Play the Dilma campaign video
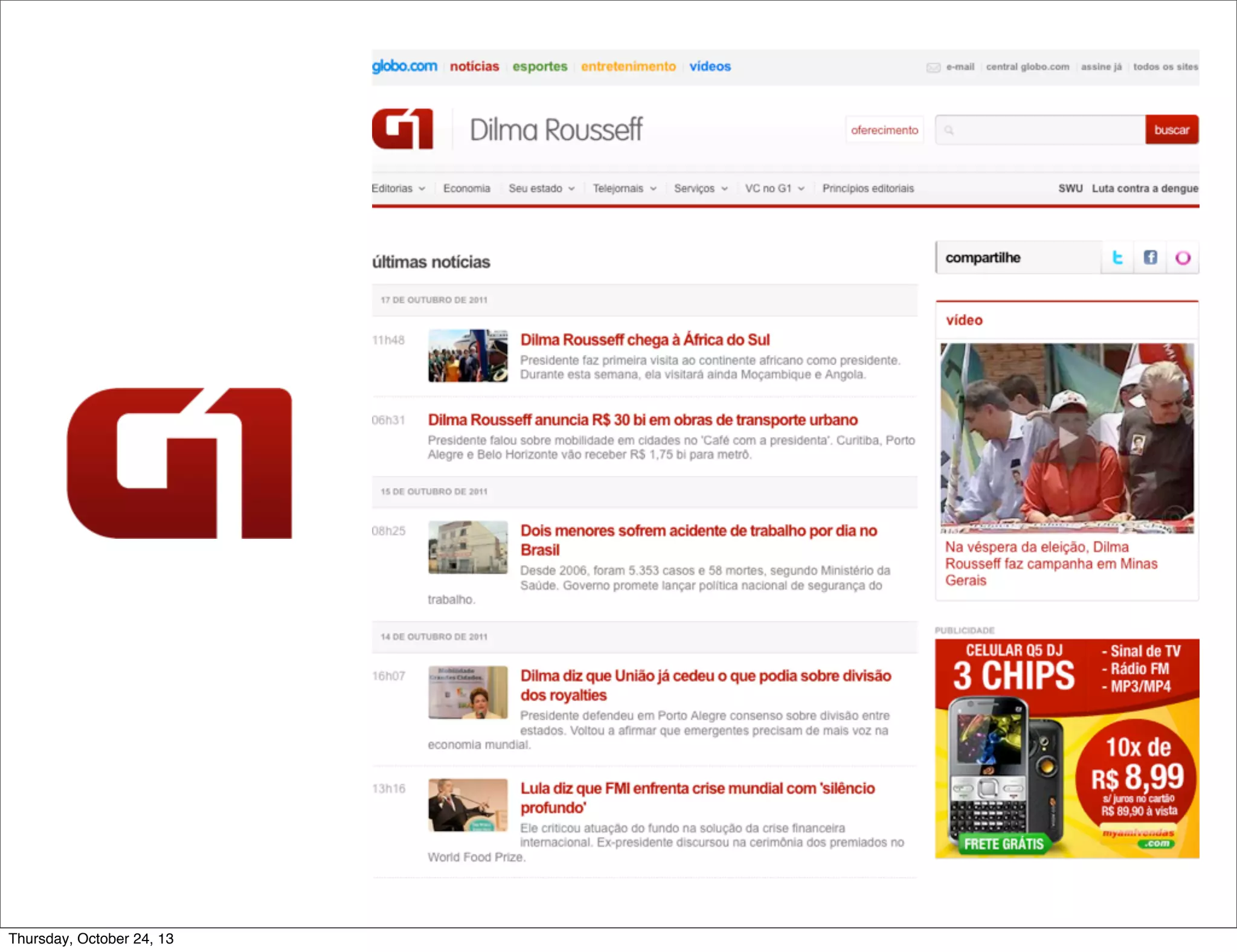The height and width of the screenshot is (952, 1237). tap(1067, 437)
